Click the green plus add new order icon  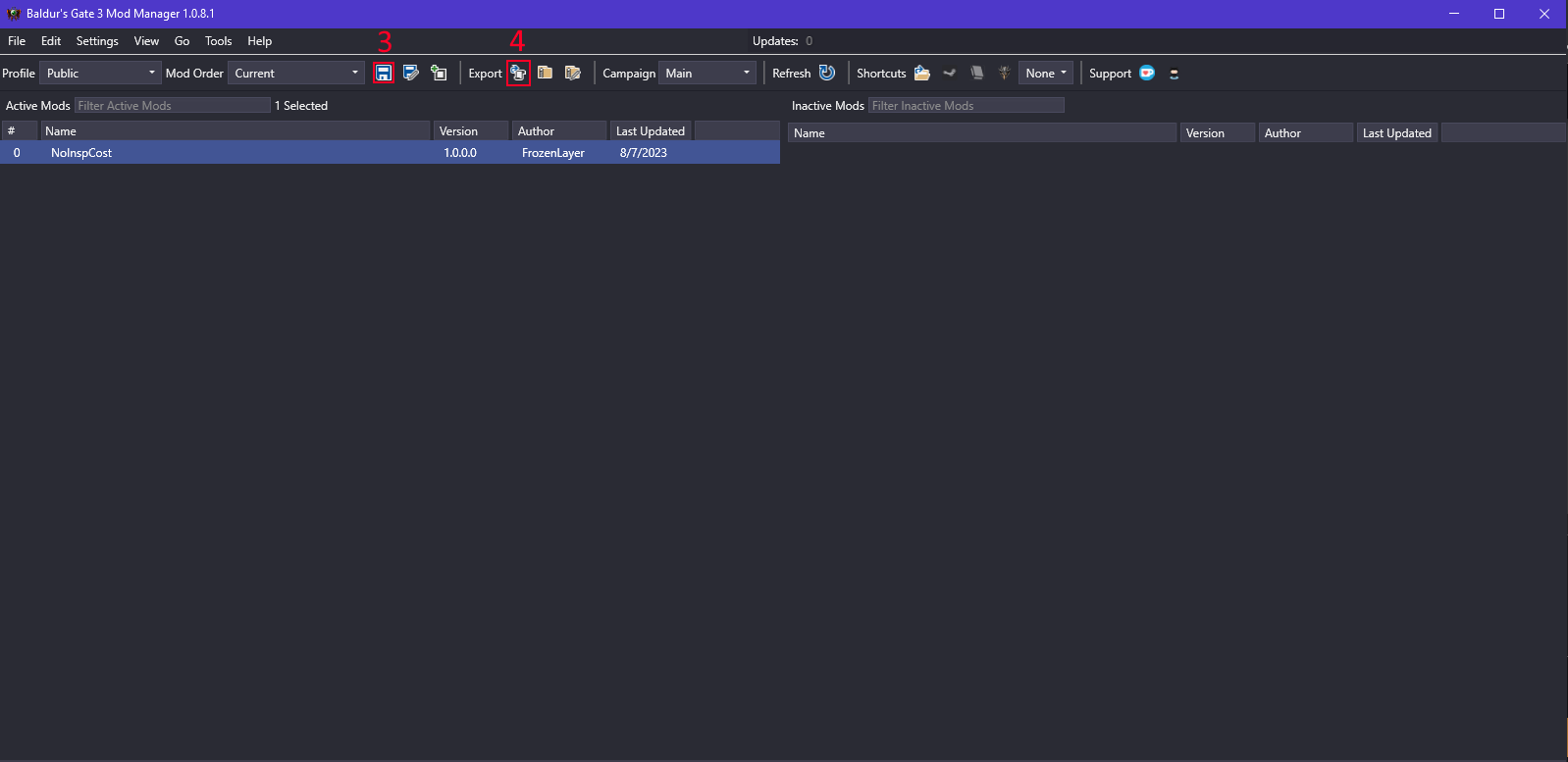tap(439, 74)
